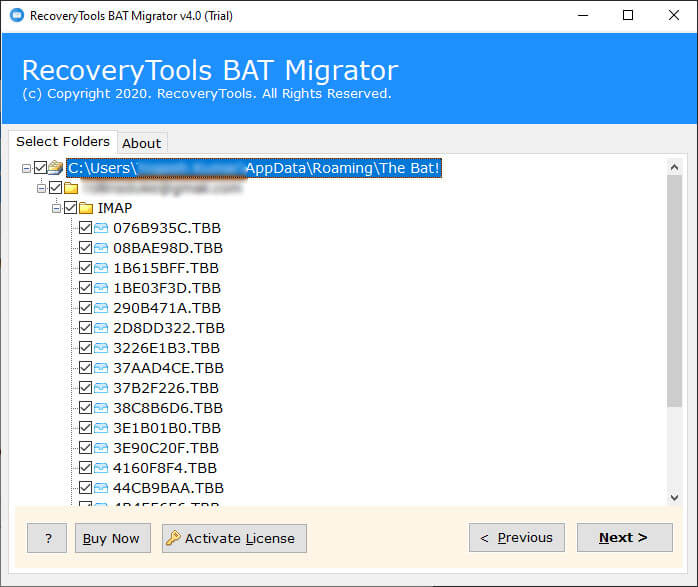Uncheck the root C:\Users path checkbox
Viewport: 698px width, 587px height.
pyautogui.click(x=41, y=168)
